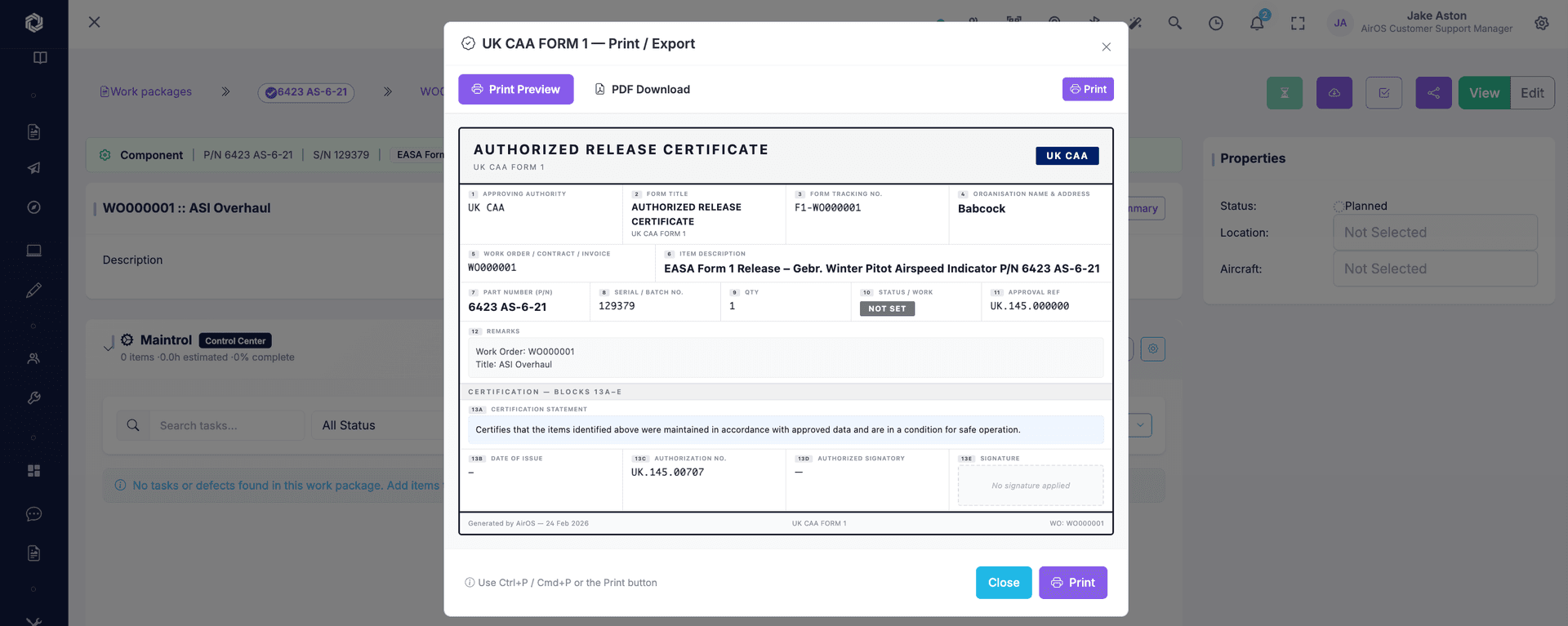This screenshot has height=626, width=1568.
Task: Click the green hourglass button
Action: [x=1285, y=93]
